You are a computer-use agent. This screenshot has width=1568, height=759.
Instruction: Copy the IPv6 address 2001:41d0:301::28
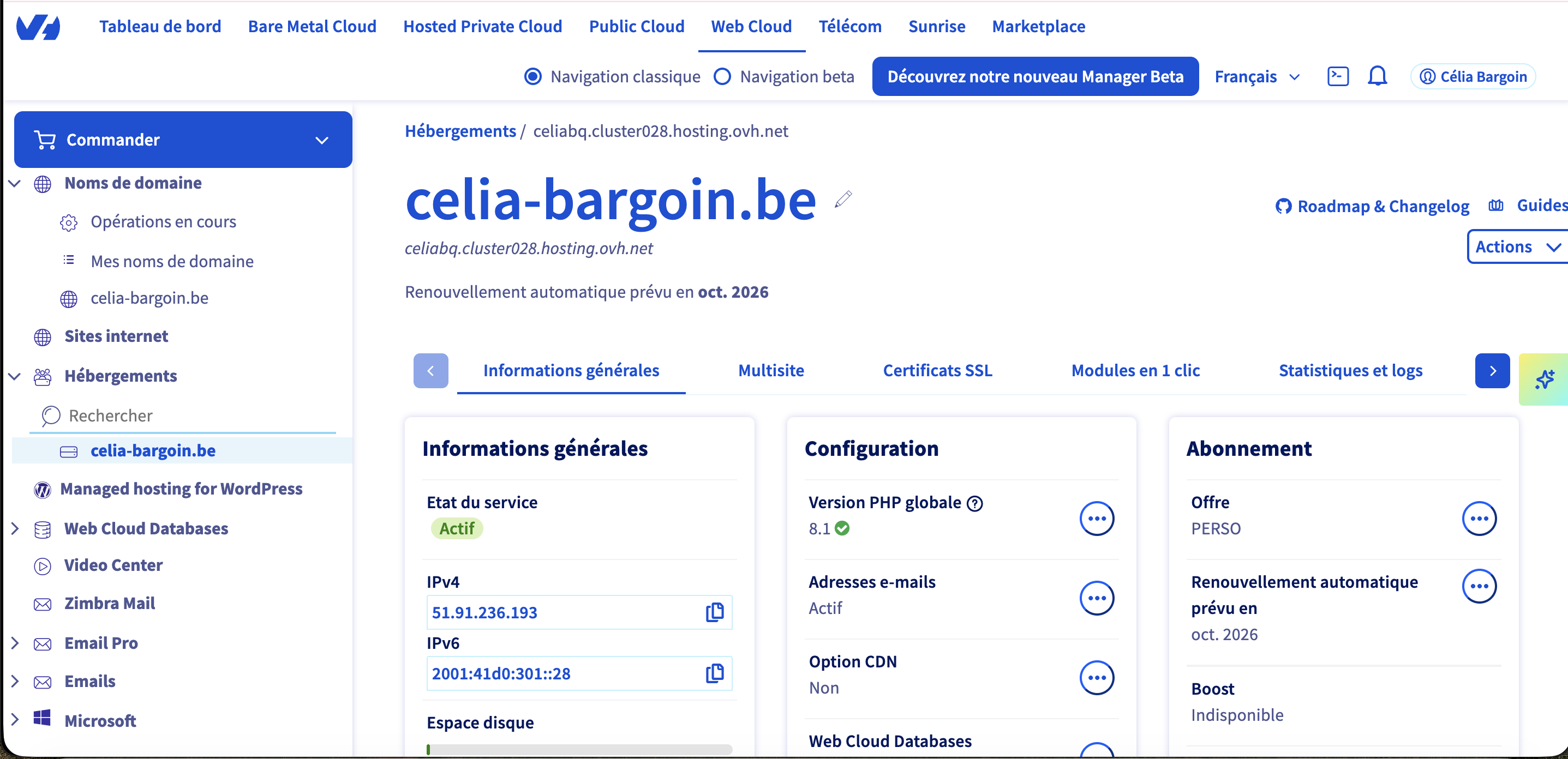(715, 673)
